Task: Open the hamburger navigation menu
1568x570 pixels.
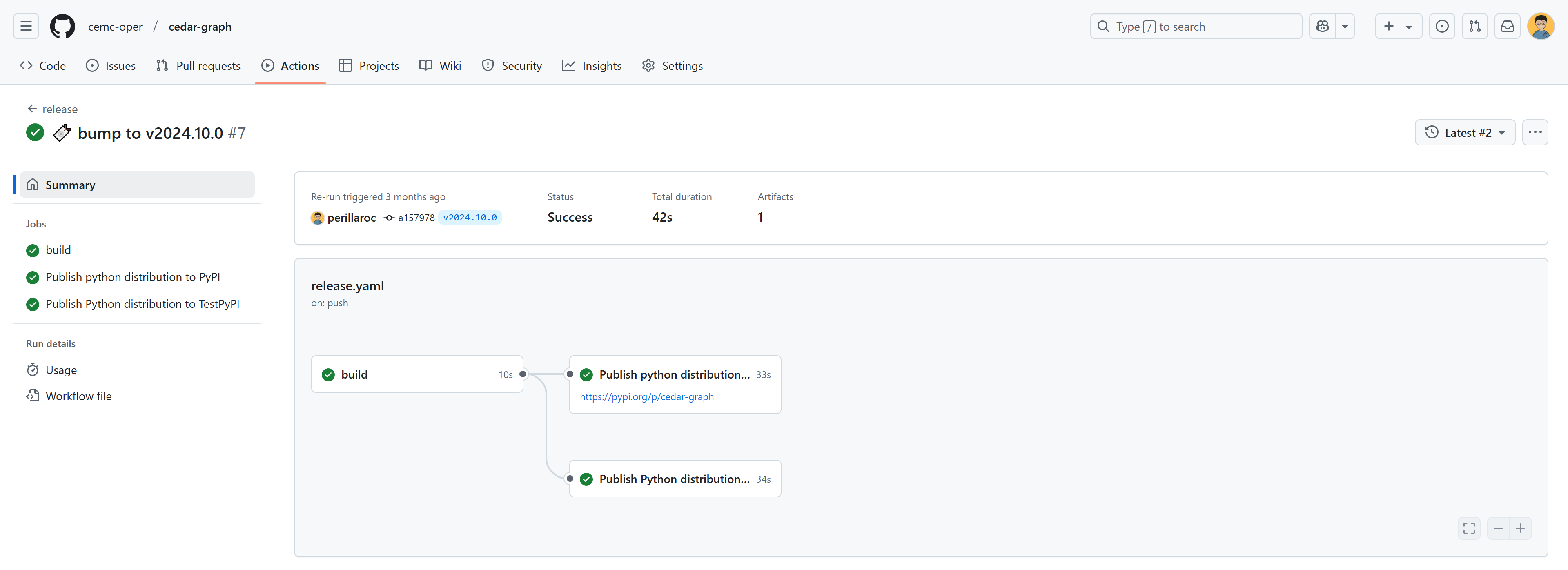Action: [26, 26]
